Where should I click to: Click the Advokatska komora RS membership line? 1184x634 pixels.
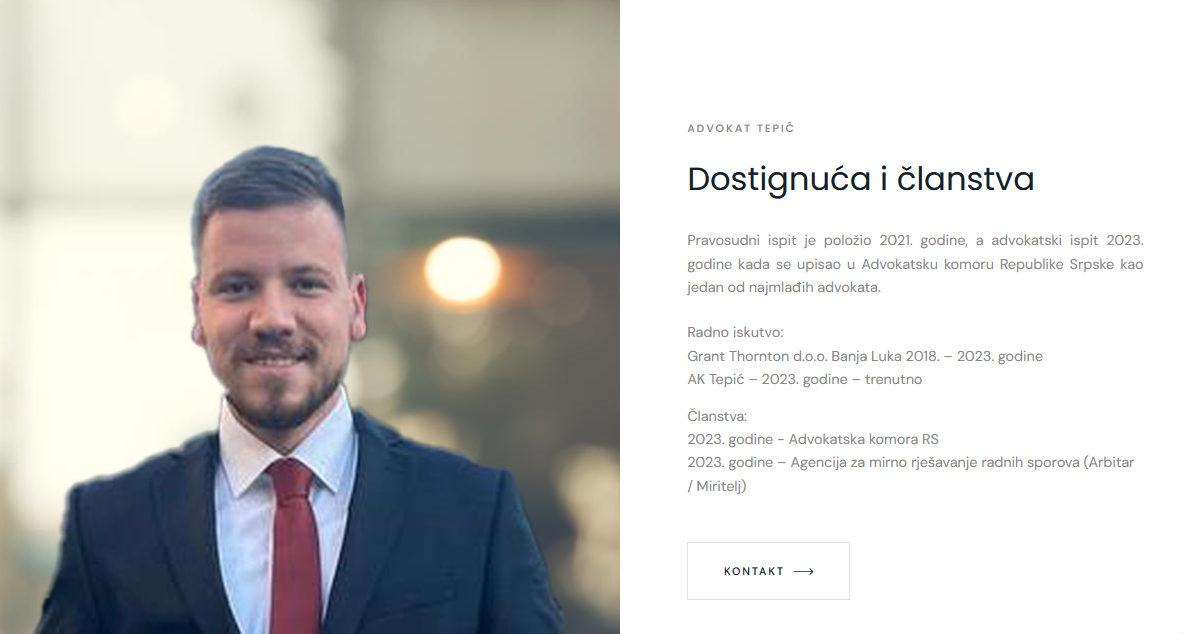(x=812, y=439)
